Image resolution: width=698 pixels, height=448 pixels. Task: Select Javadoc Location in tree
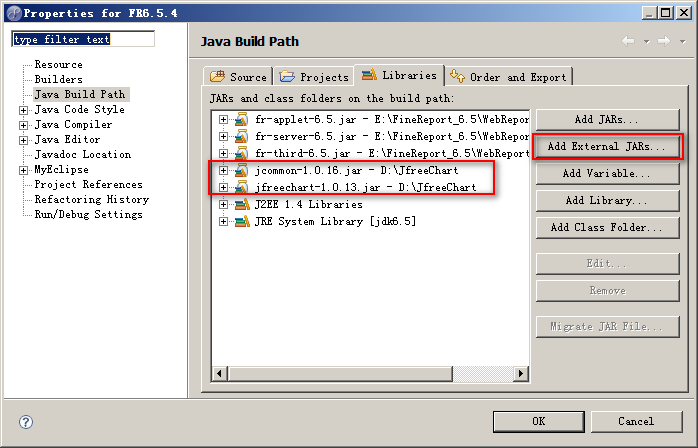coord(83,155)
